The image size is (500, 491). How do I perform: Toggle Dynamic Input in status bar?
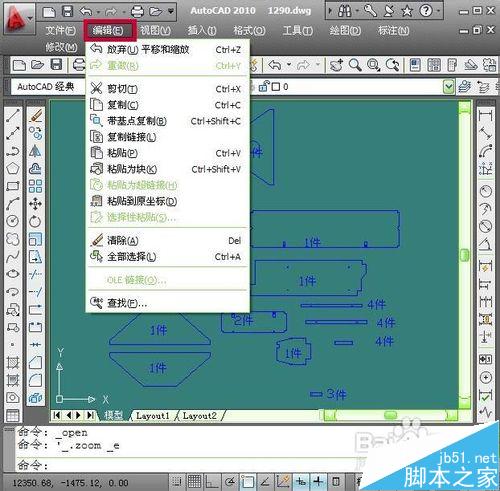(301, 481)
